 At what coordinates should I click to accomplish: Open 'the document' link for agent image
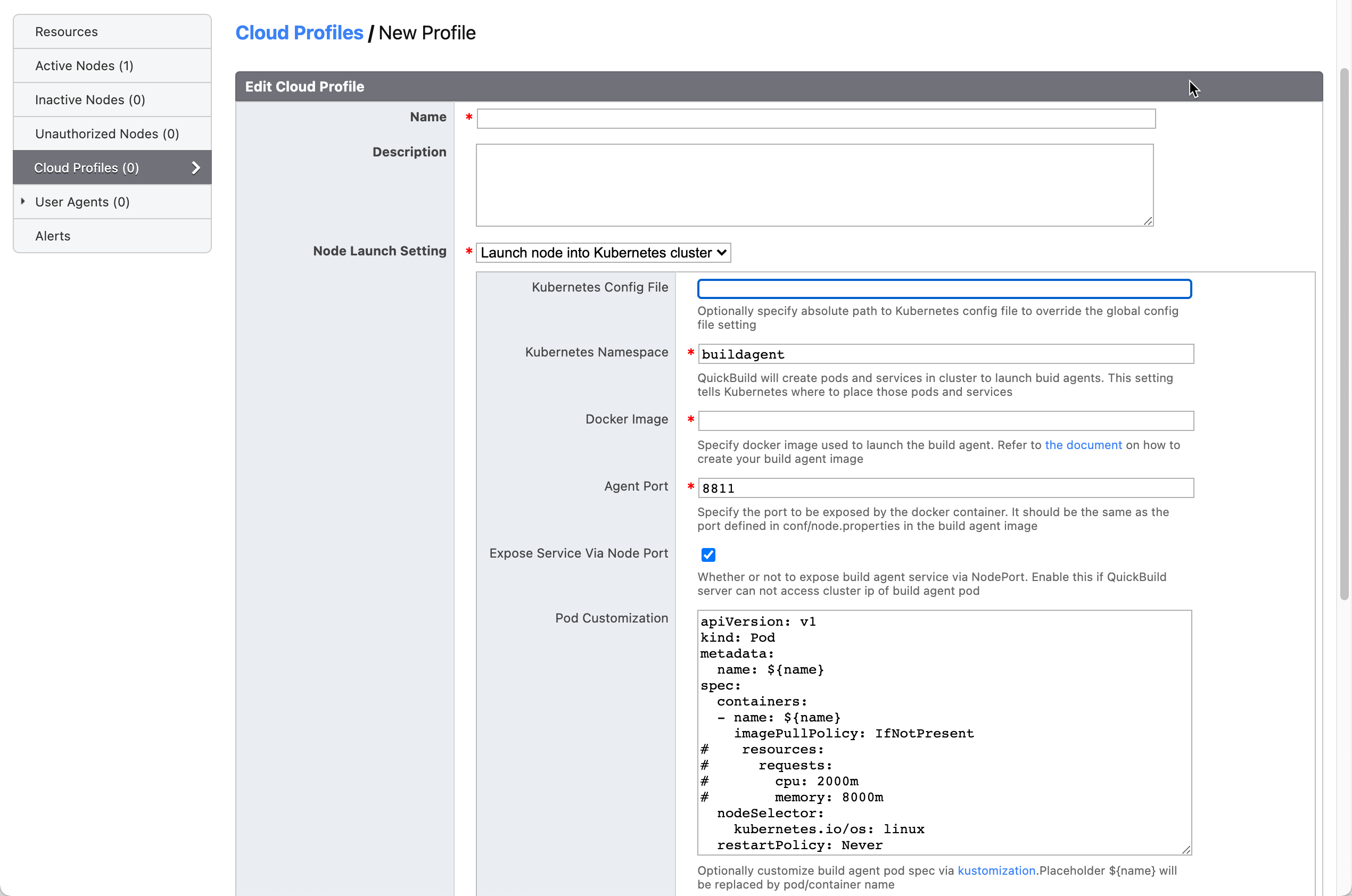[x=1083, y=445]
